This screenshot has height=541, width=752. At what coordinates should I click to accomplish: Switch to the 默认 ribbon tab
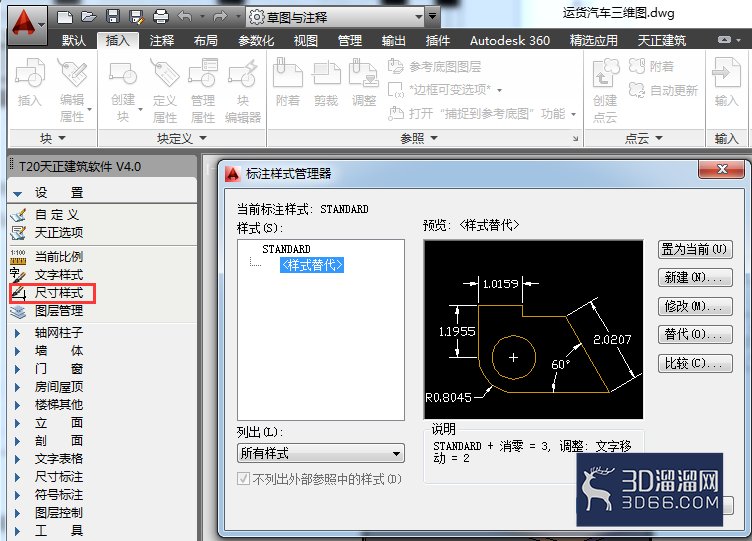pos(74,41)
